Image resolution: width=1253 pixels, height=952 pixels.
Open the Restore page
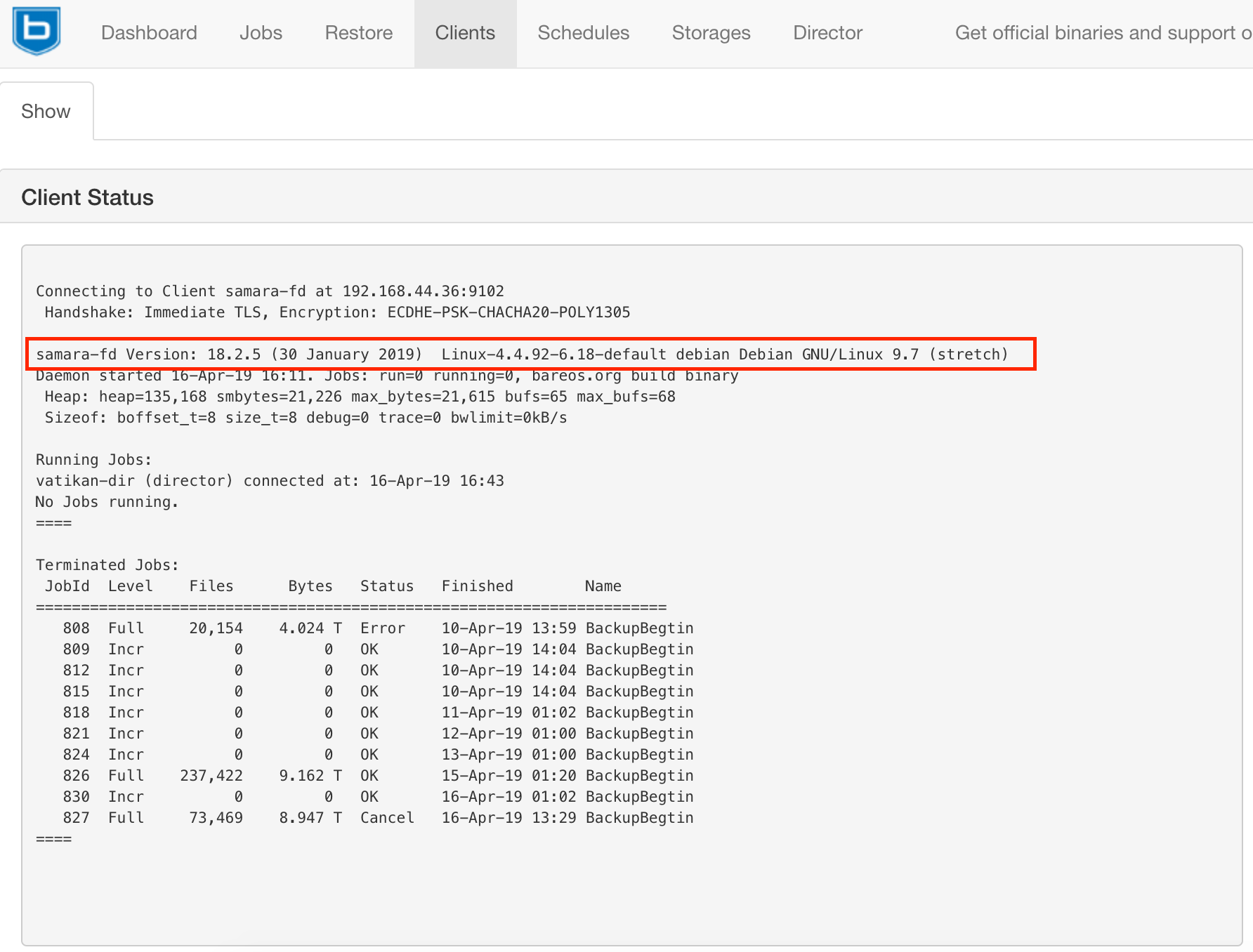(x=358, y=33)
